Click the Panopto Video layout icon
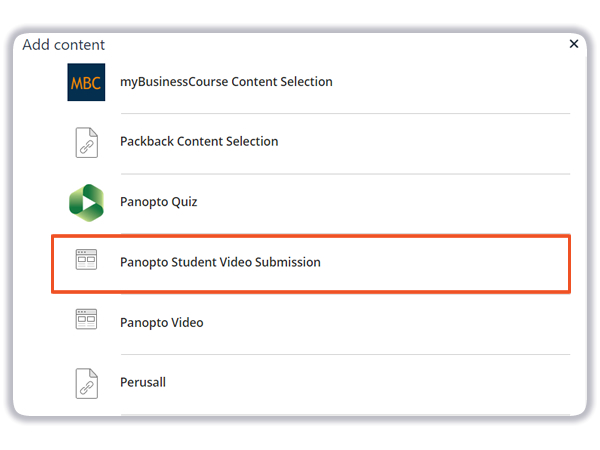 point(86,319)
